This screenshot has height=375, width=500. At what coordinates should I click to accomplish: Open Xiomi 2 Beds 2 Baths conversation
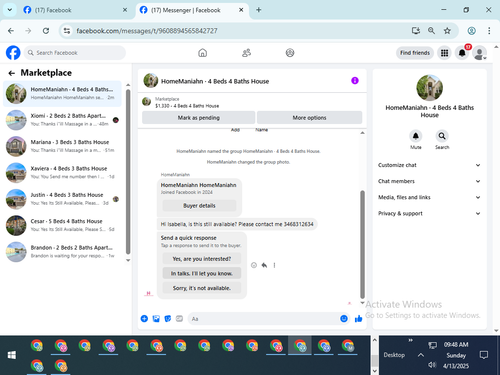point(62,120)
